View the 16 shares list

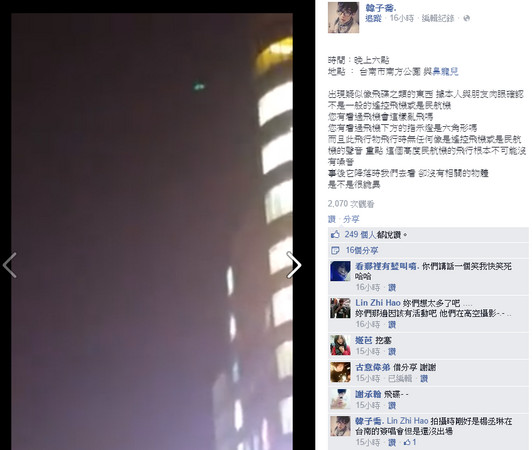(362, 250)
